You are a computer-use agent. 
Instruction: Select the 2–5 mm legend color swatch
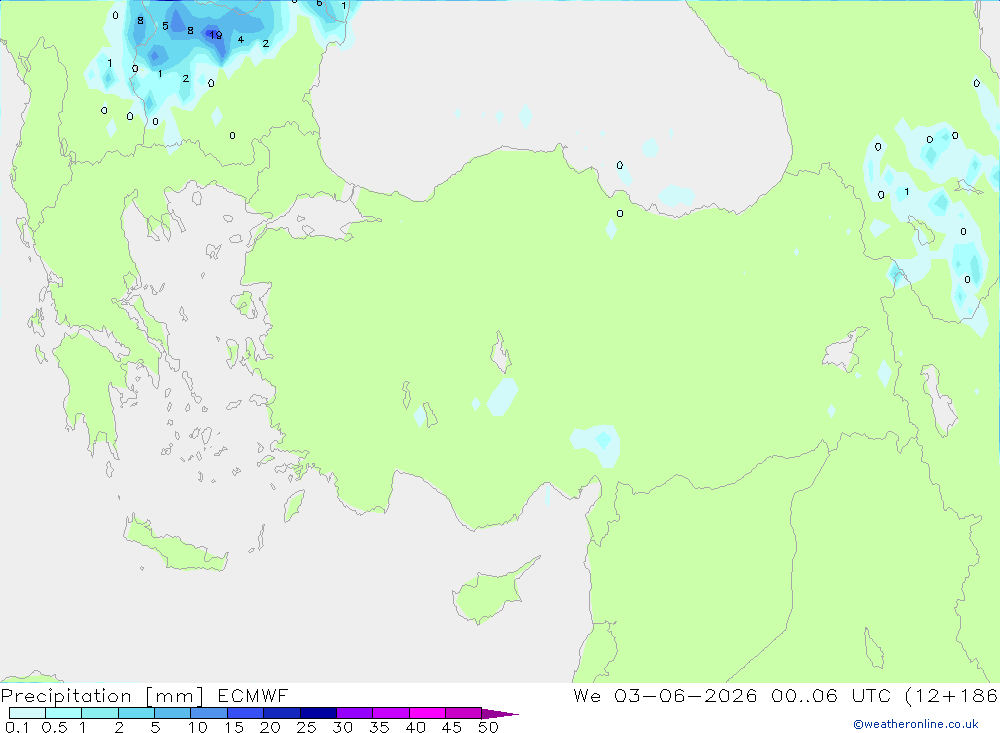click(x=136, y=713)
